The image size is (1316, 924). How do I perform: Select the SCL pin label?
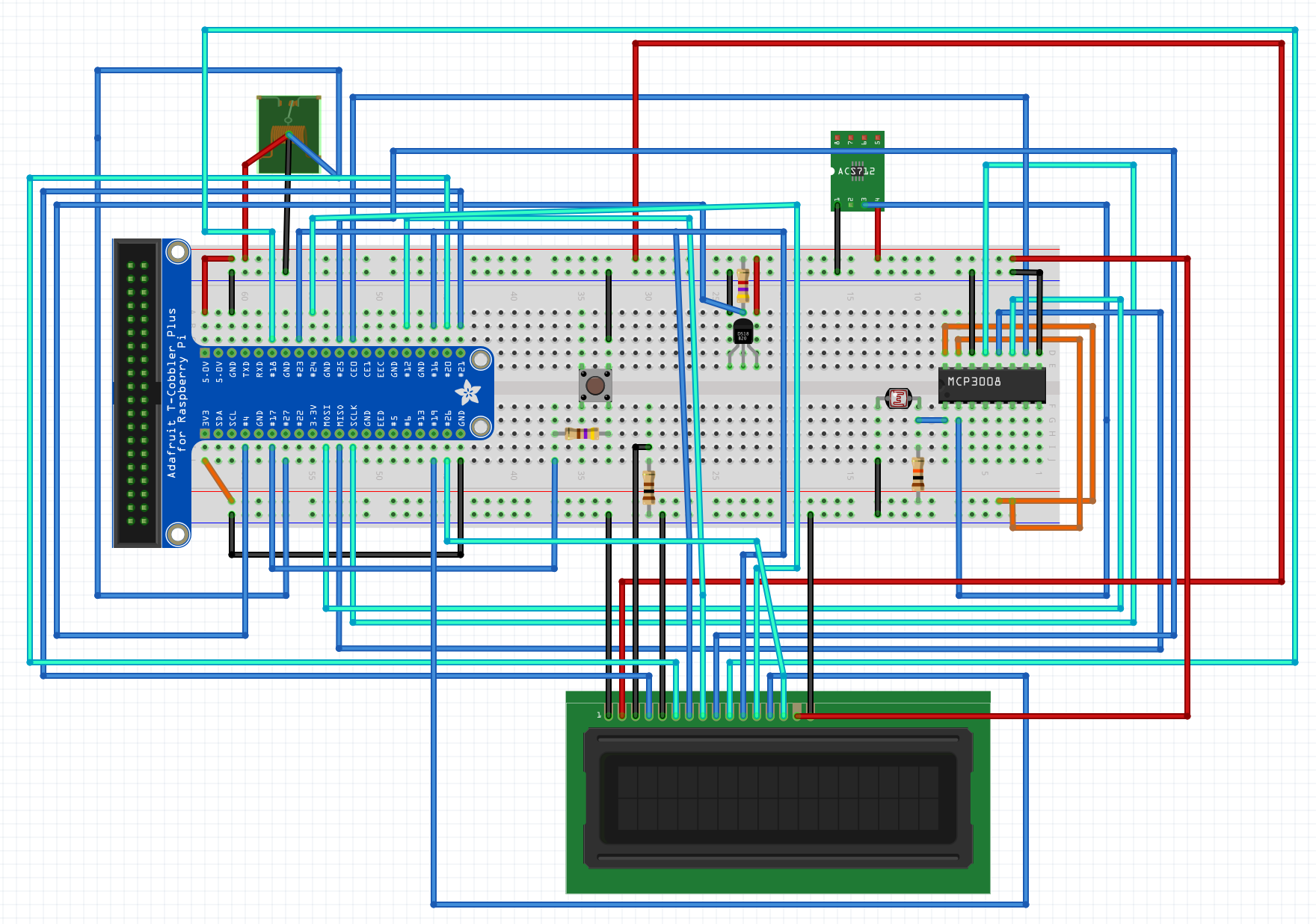coord(232,418)
